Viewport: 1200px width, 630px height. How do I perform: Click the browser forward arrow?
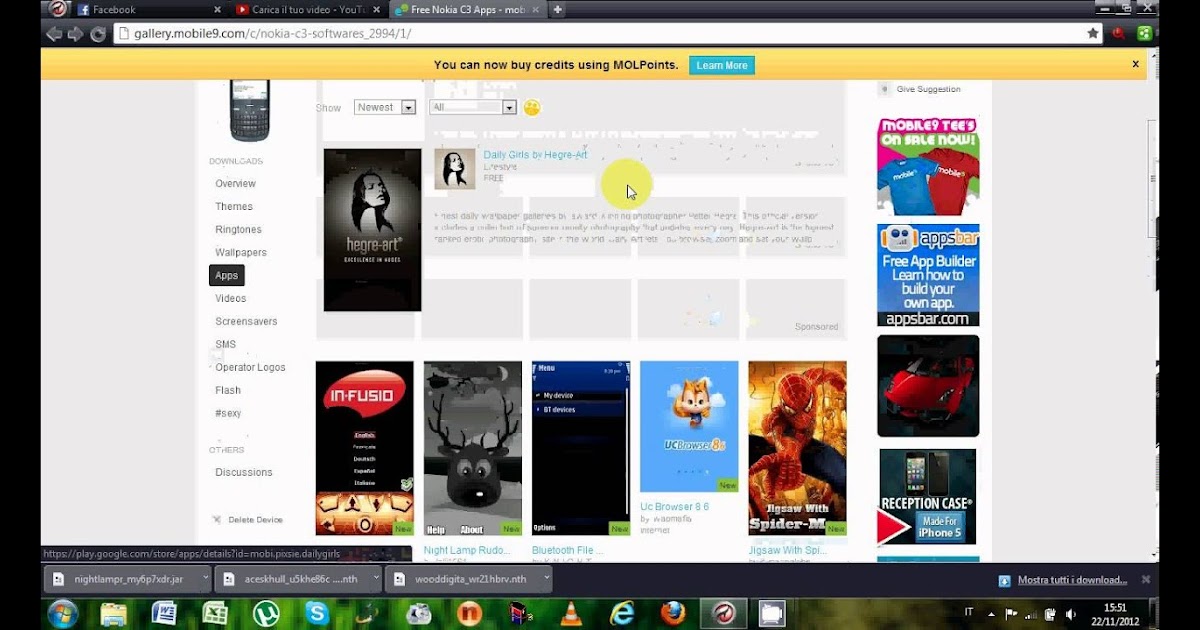(x=75, y=33)
